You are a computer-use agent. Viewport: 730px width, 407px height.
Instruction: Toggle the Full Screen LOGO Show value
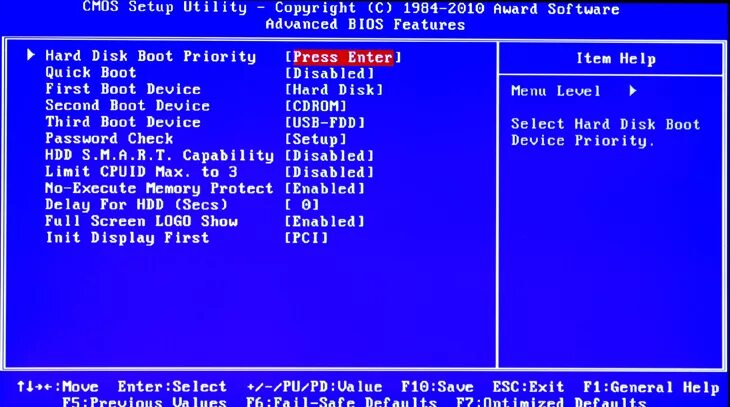pyautogui.click(x=325, y=221)
